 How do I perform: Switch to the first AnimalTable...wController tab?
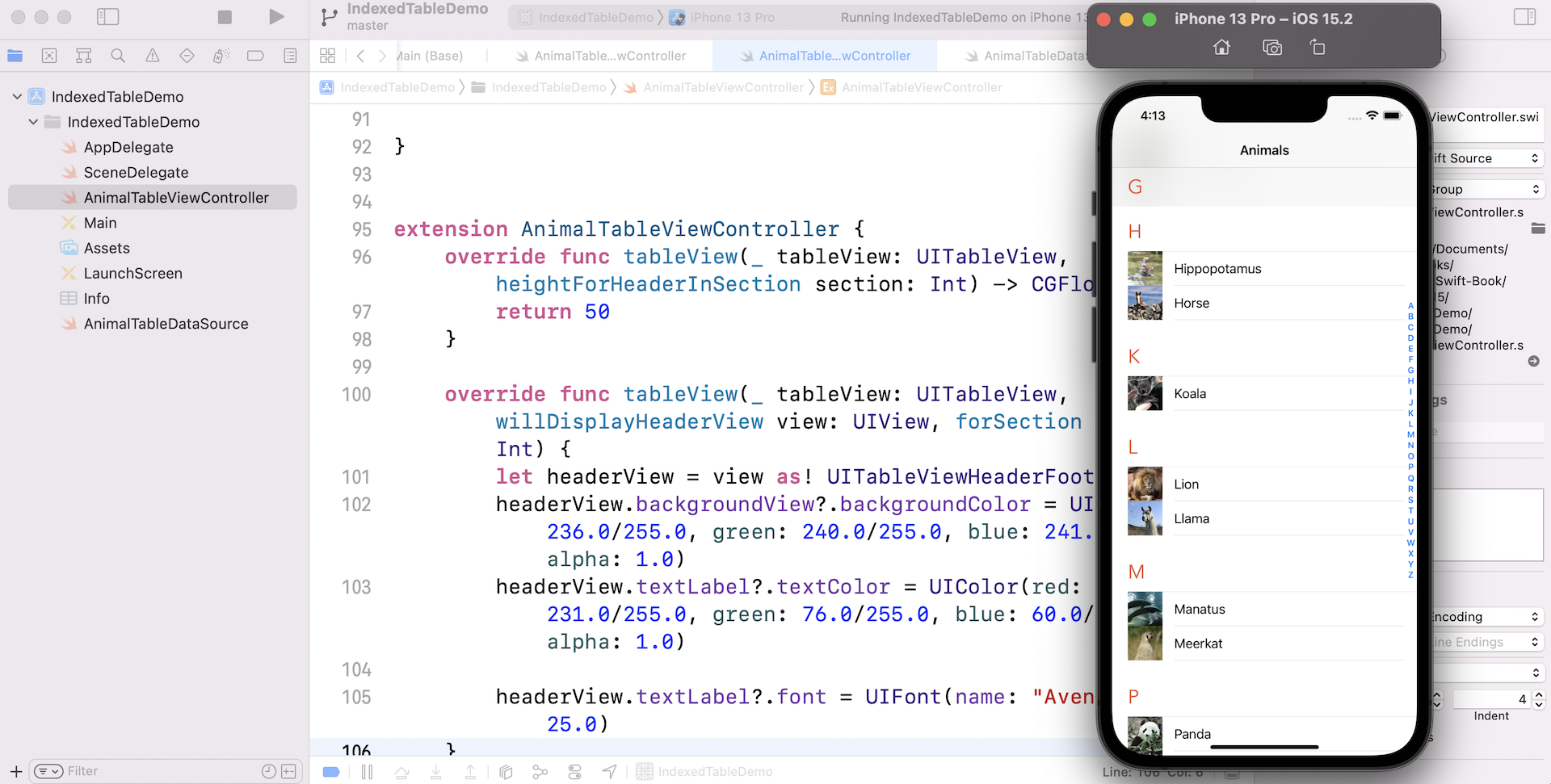(x=601, y=56)
